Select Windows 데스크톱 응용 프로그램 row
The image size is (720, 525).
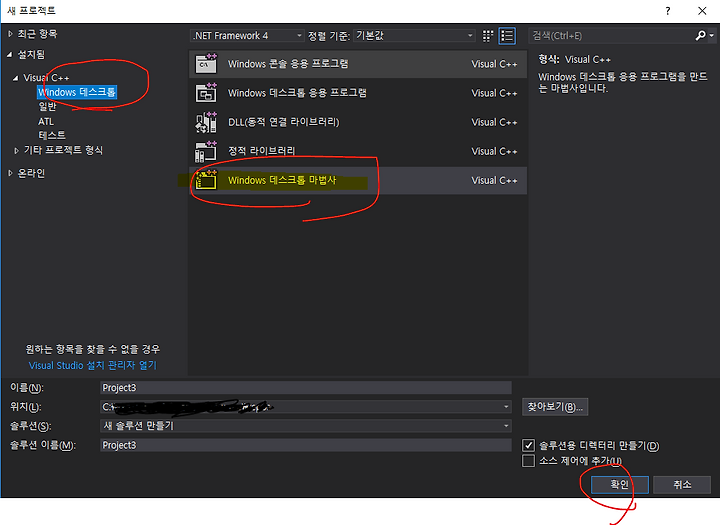click(x=358, y=93)
